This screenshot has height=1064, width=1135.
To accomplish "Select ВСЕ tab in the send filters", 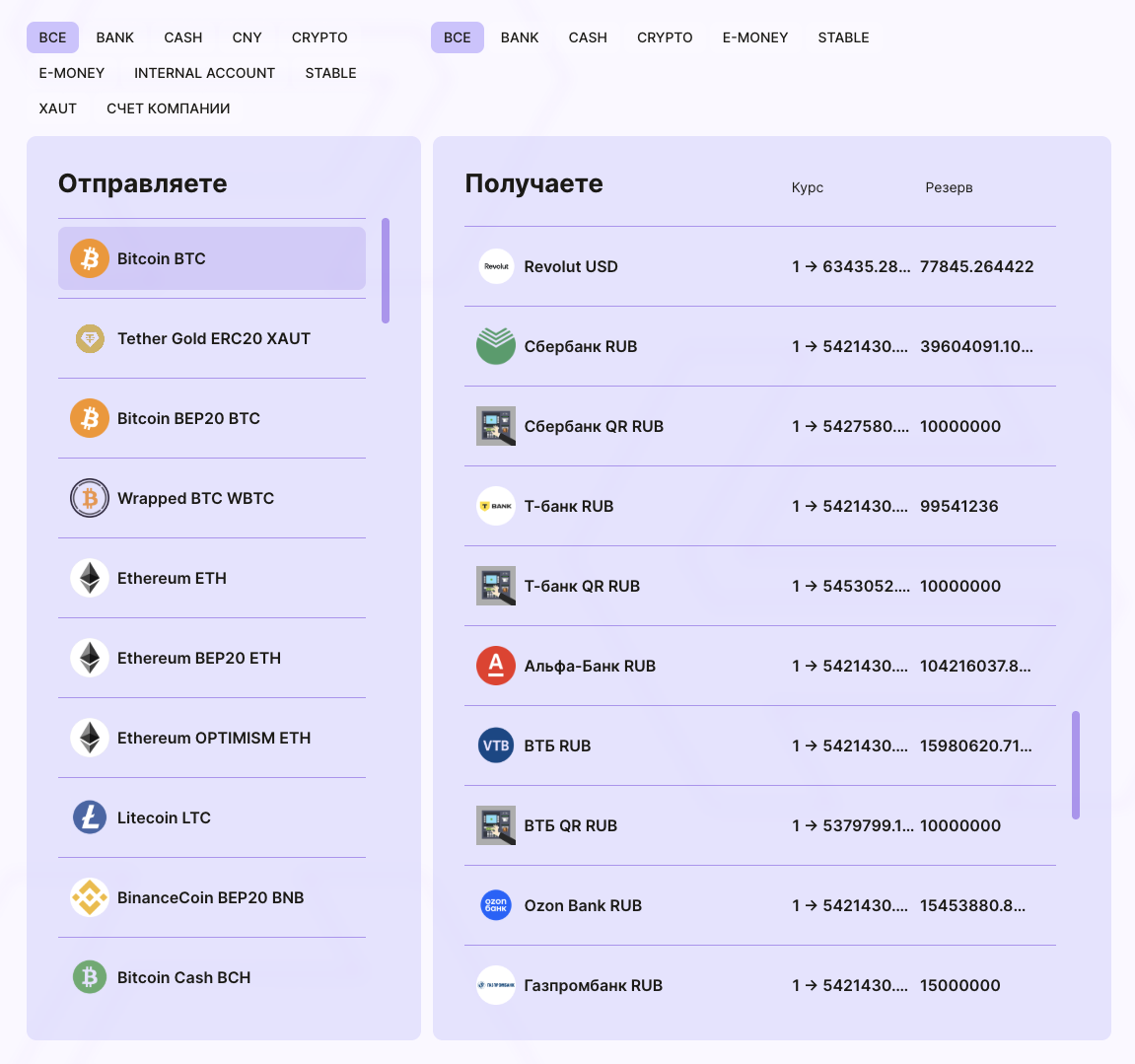I will coord(53,37).
